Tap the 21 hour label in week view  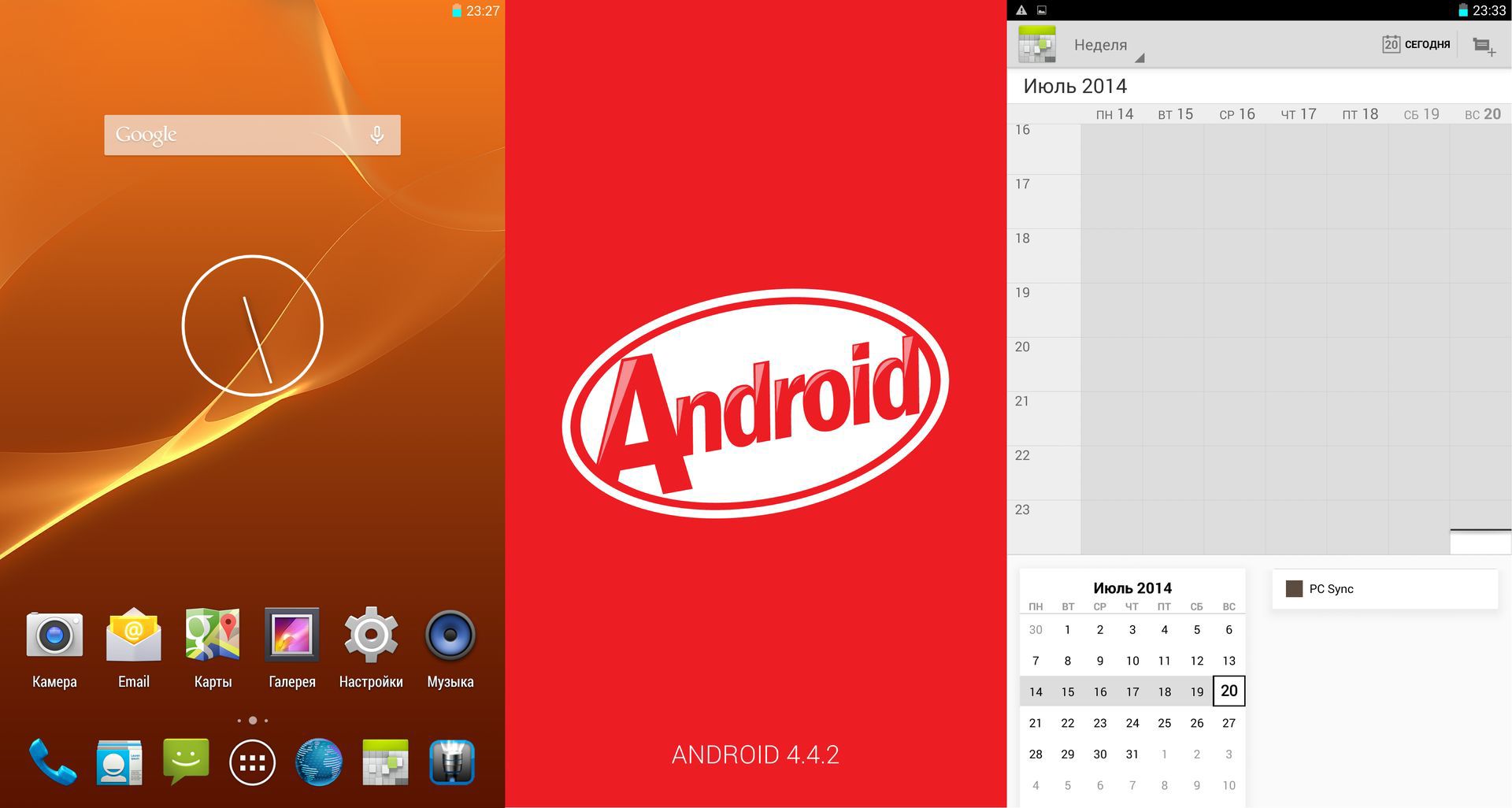pos(1022,401)
